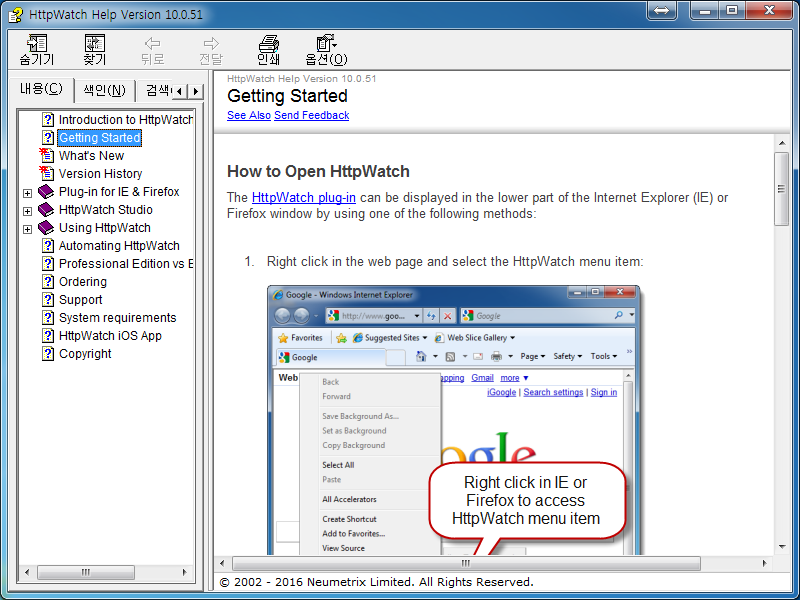Image resolution: width=800 pixels, height=600 pixels.
Task: Click the book icon beside Using HttpWatch
Action: coord(46,227)
